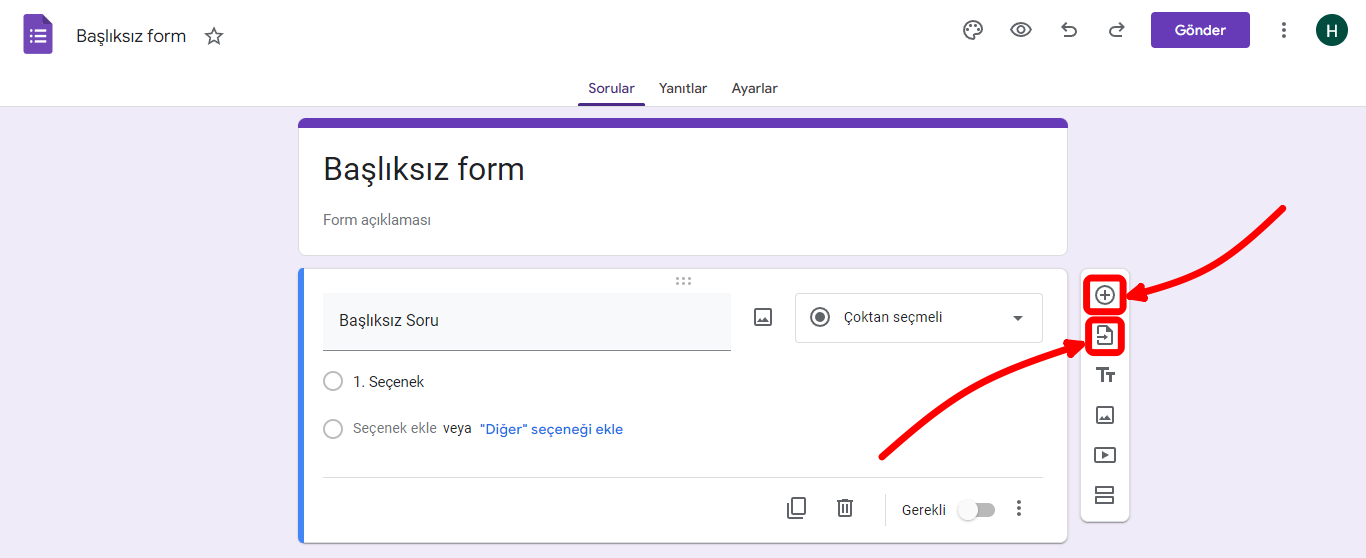Add an image from side toolbar
The width and height of the screenshot is (1366, 558).
1105,415
